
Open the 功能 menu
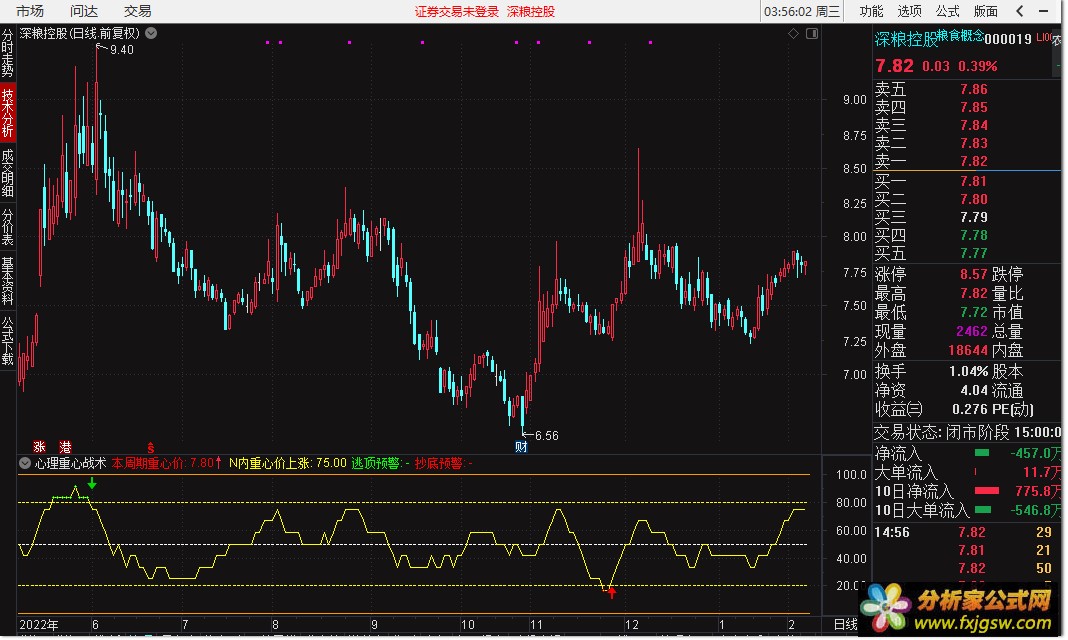(x=871, y=12)
